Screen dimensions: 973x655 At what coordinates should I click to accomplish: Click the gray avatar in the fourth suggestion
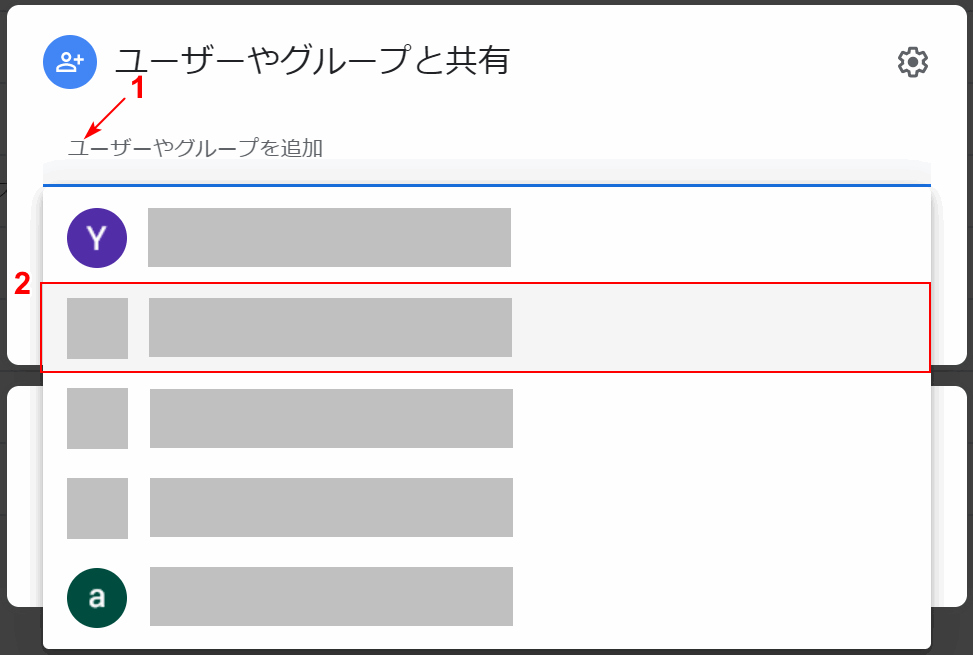pyautogui.click(x=97, y=508)
